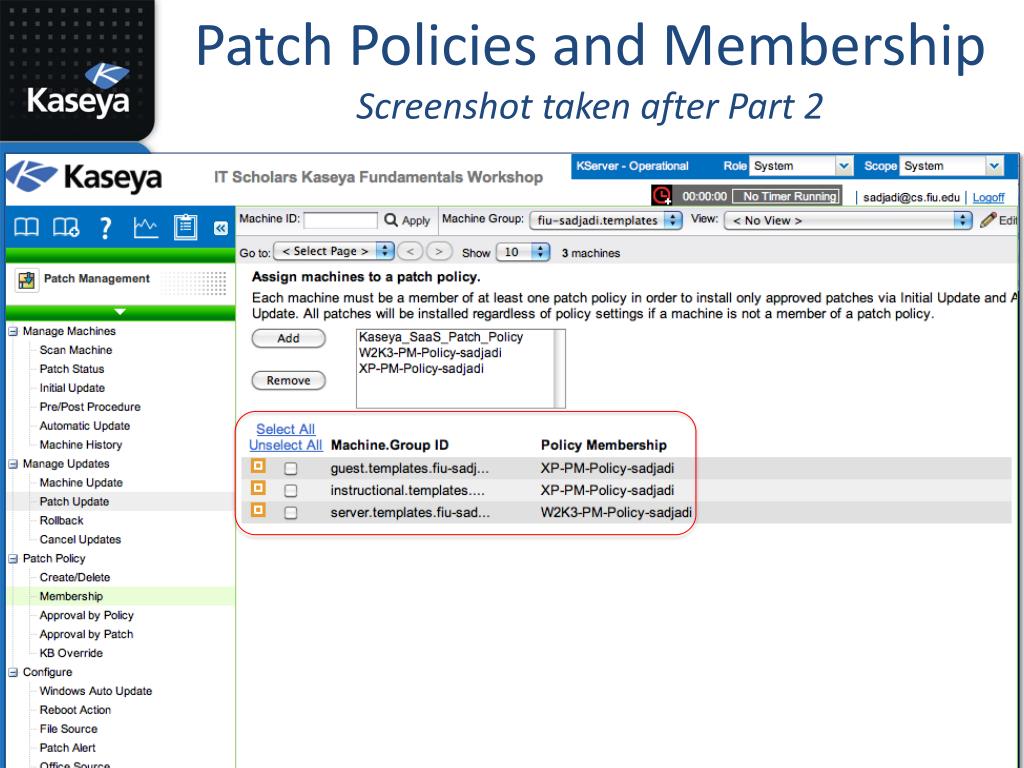Collapse the Manage Machines tree section
Screen dimensions: 1024x768
(x=13, y=332)
